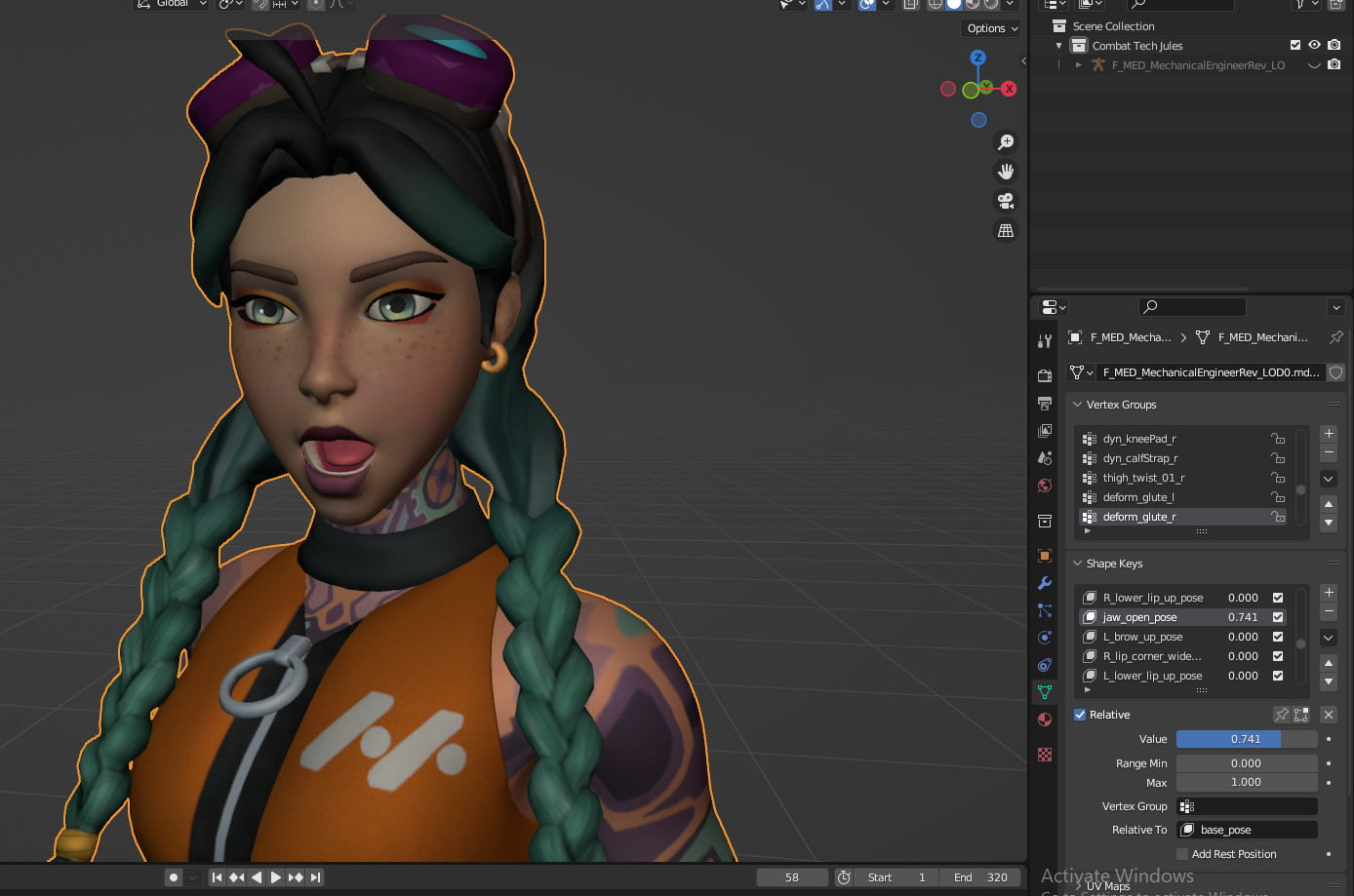Open vertex group specials dropdown

(1329, 479)
